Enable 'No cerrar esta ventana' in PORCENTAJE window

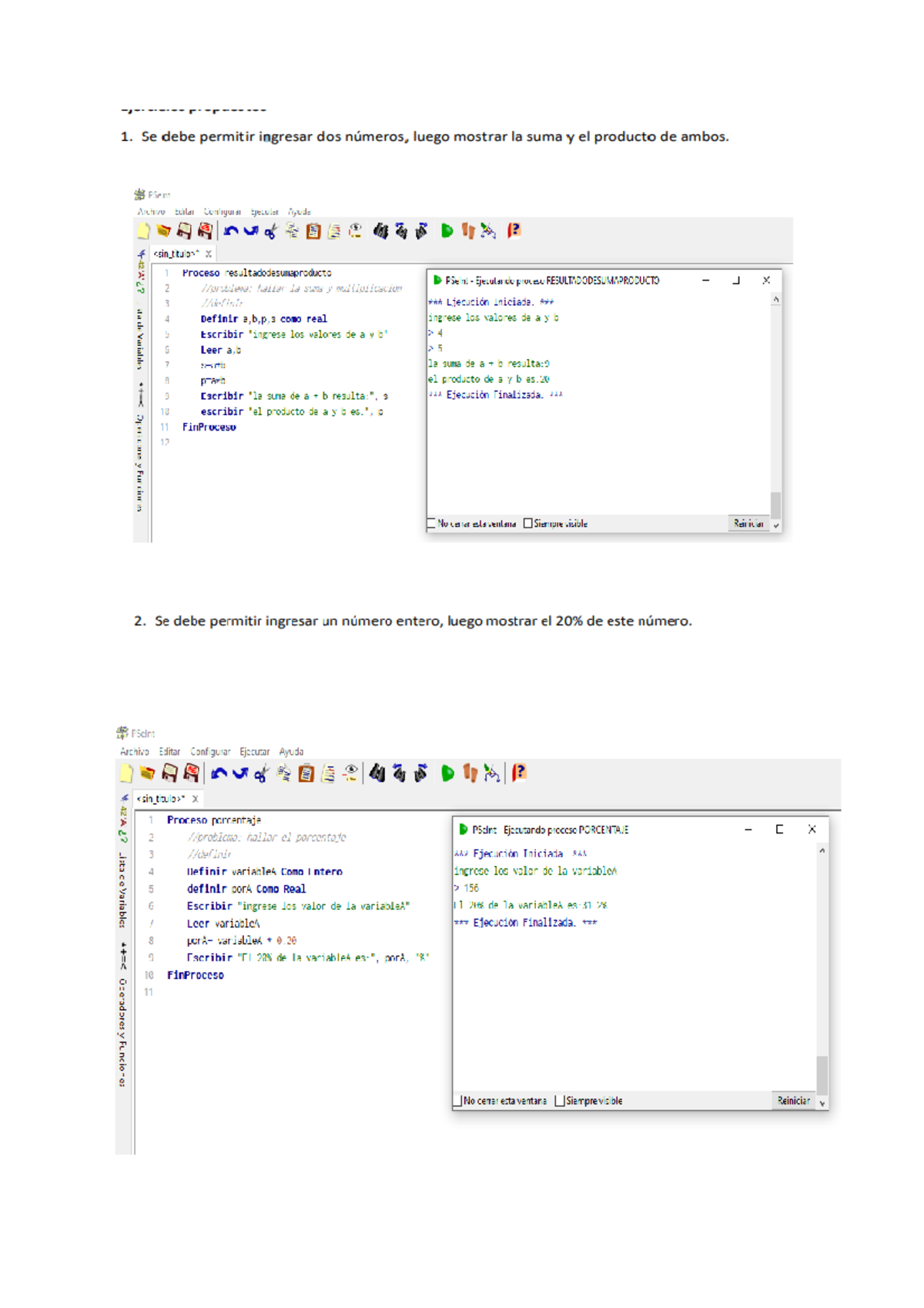click(x=458, y=1101)
